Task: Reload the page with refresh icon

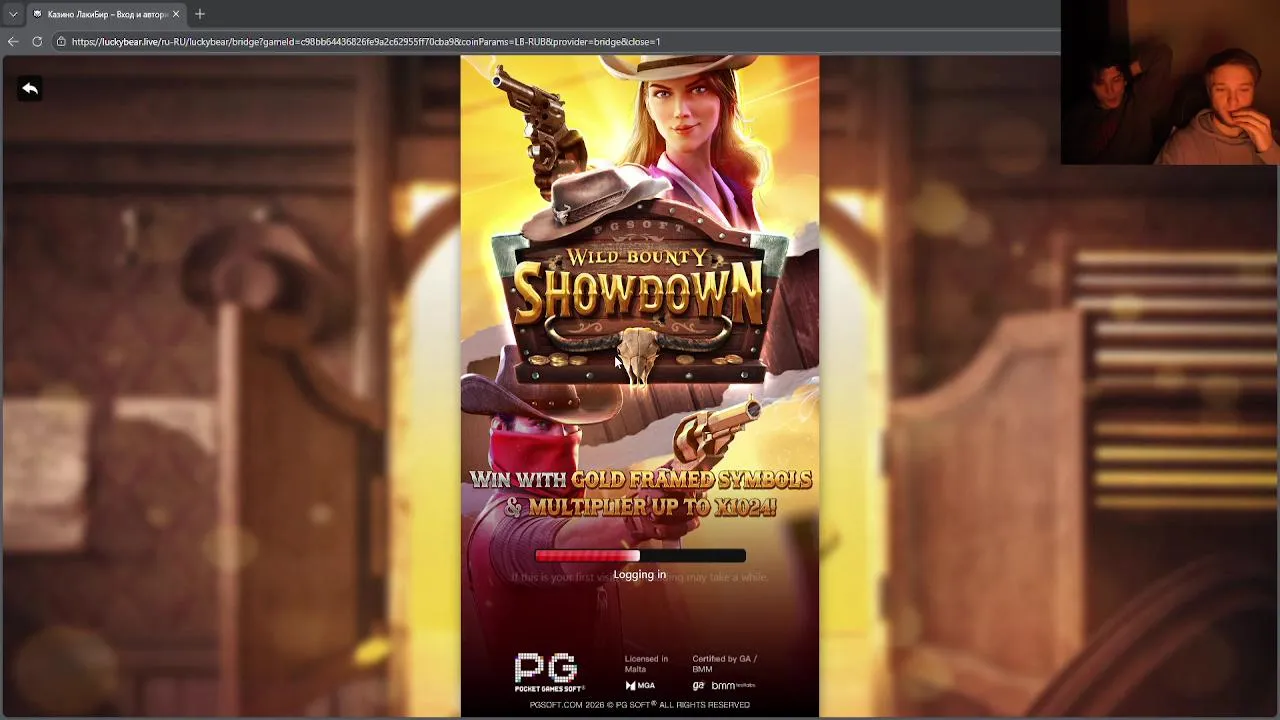Action: coord(37,42)
